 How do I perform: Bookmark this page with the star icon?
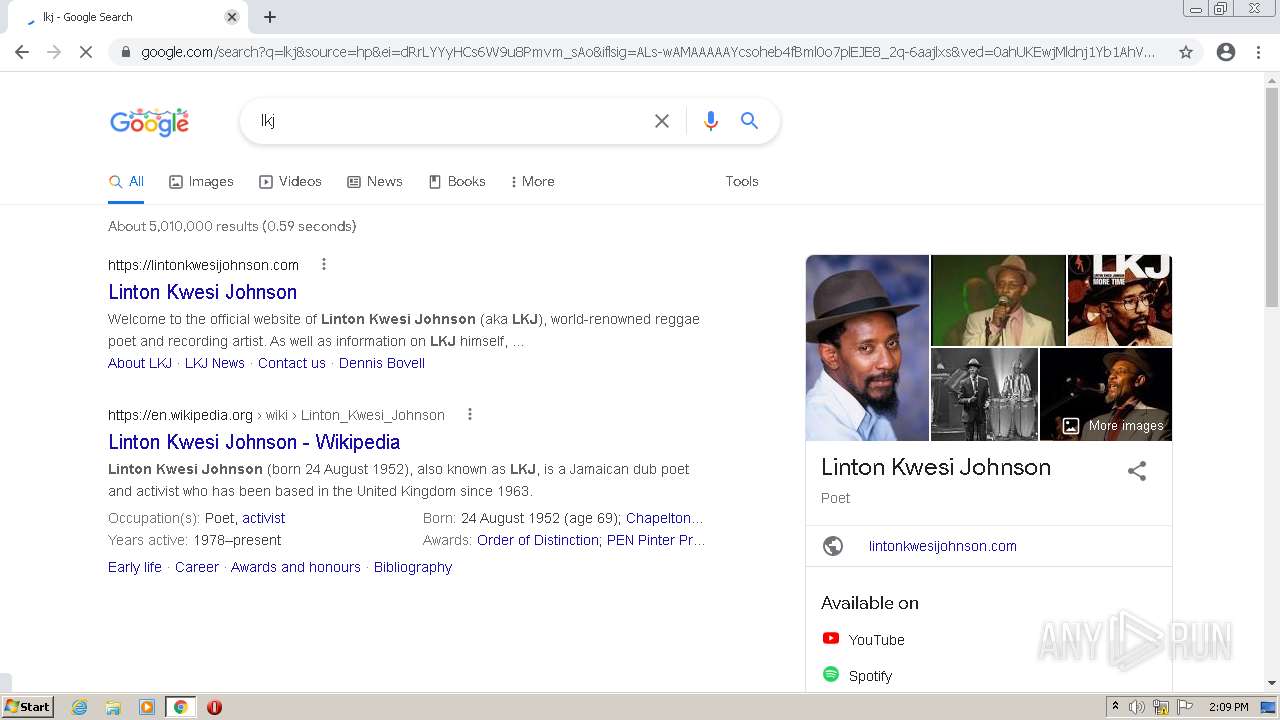1186,52
